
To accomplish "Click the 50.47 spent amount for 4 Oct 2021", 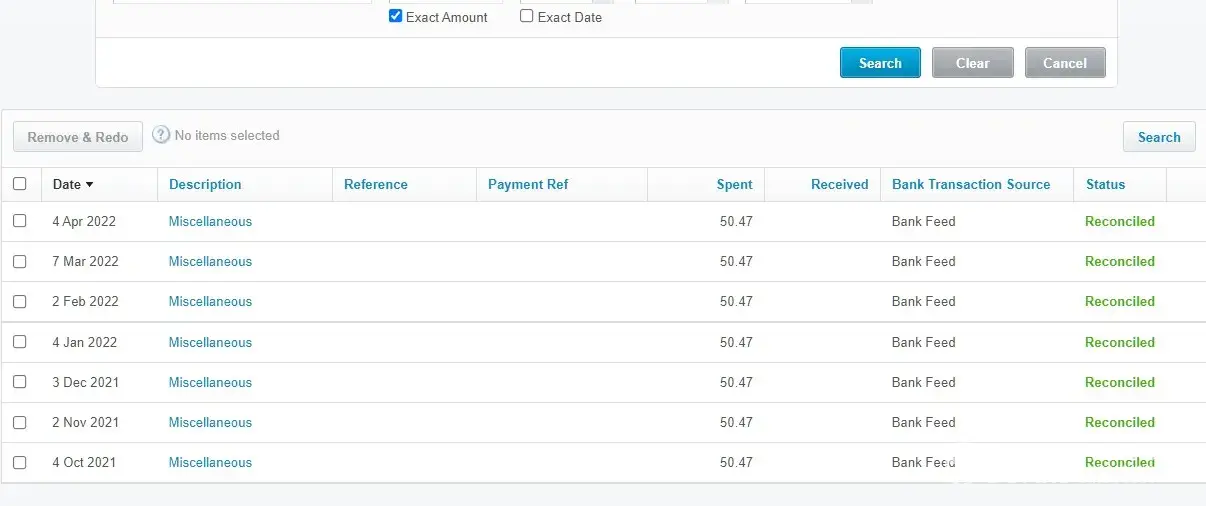I will click(x=736, y=462).
